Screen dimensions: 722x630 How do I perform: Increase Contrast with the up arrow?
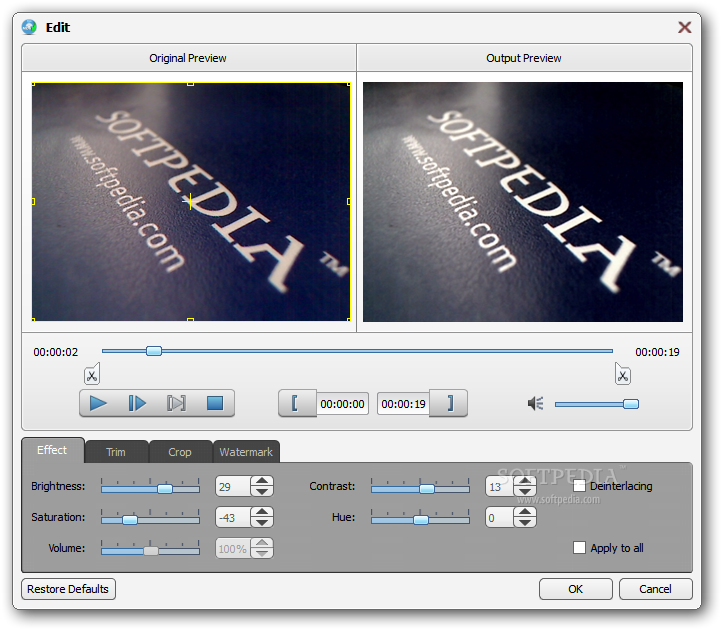click(x=525, y=481)
